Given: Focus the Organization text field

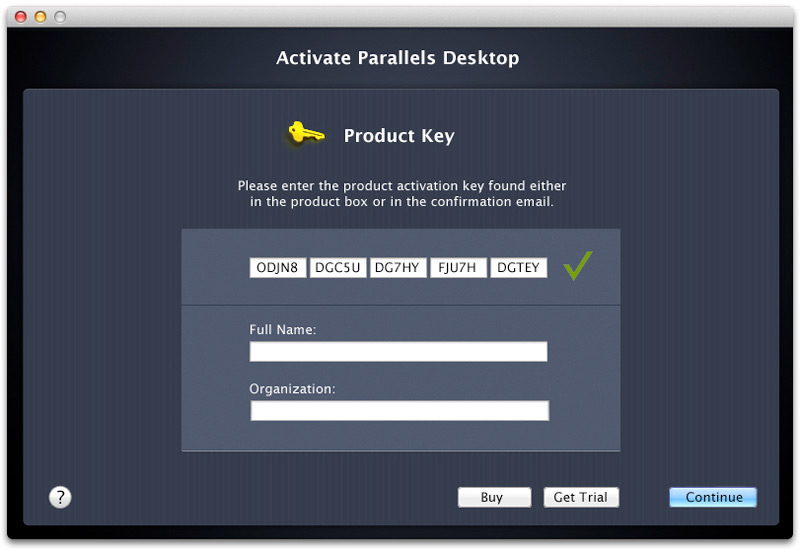Looking at the screenshot, I should pyautogui.click(x=399, y=411).
